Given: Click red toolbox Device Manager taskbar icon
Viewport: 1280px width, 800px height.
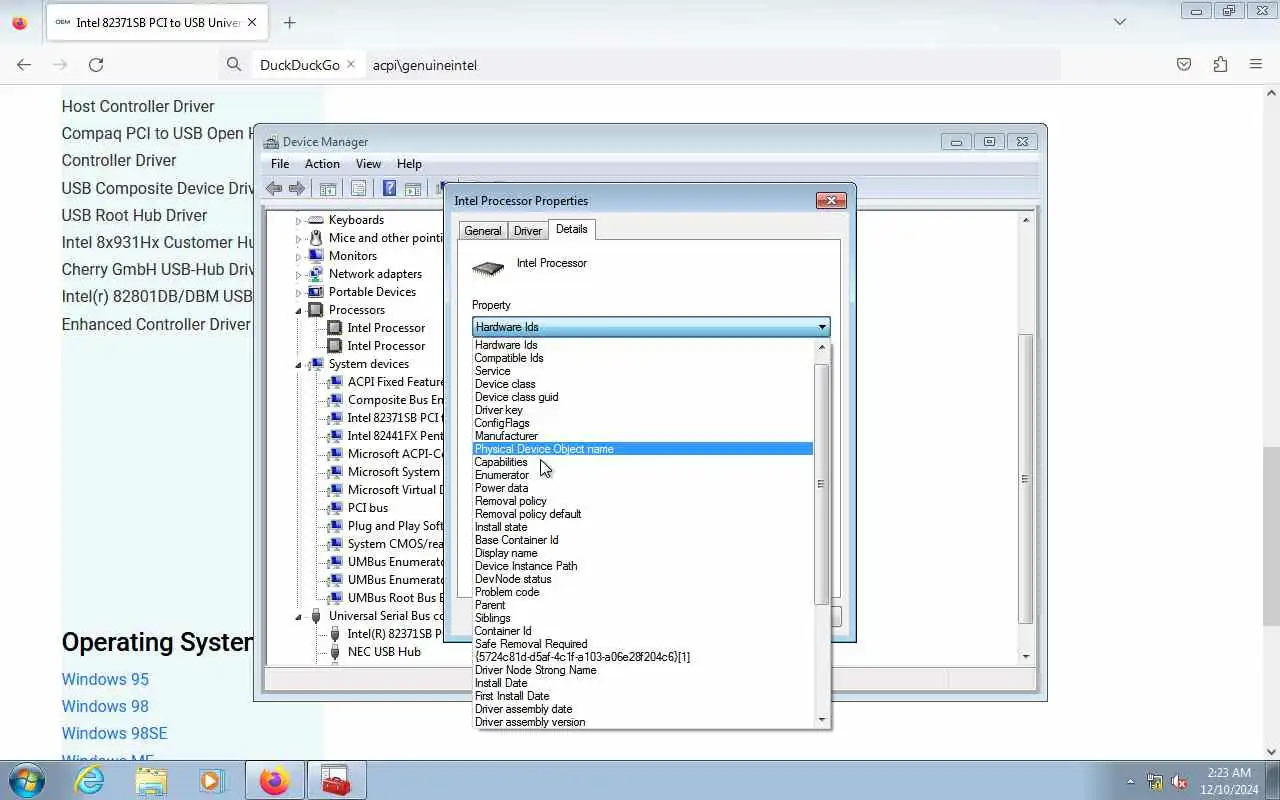Looking at the screenshot, I should point(335,780).
